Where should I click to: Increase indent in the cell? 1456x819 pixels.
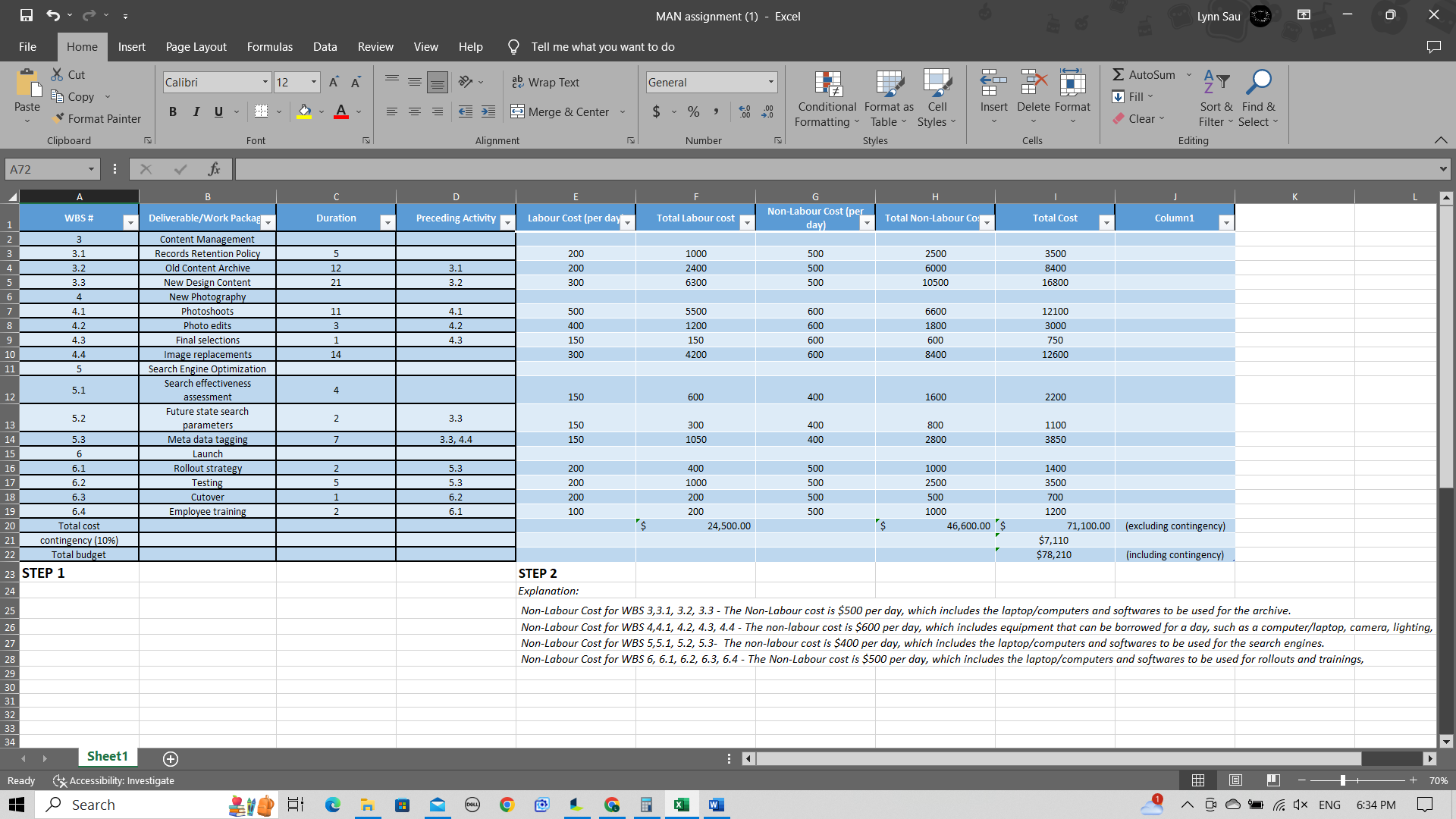click(488, 111)
